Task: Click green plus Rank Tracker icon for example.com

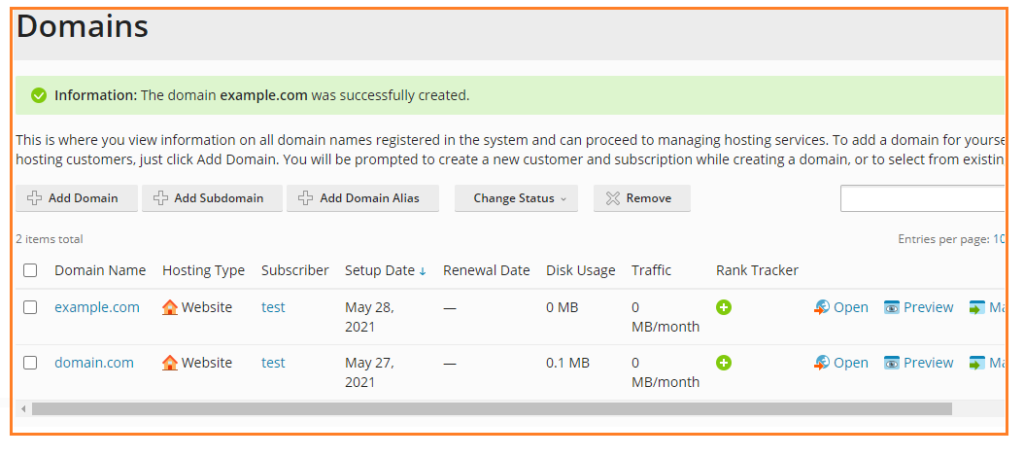Action: tap(724, 307)
